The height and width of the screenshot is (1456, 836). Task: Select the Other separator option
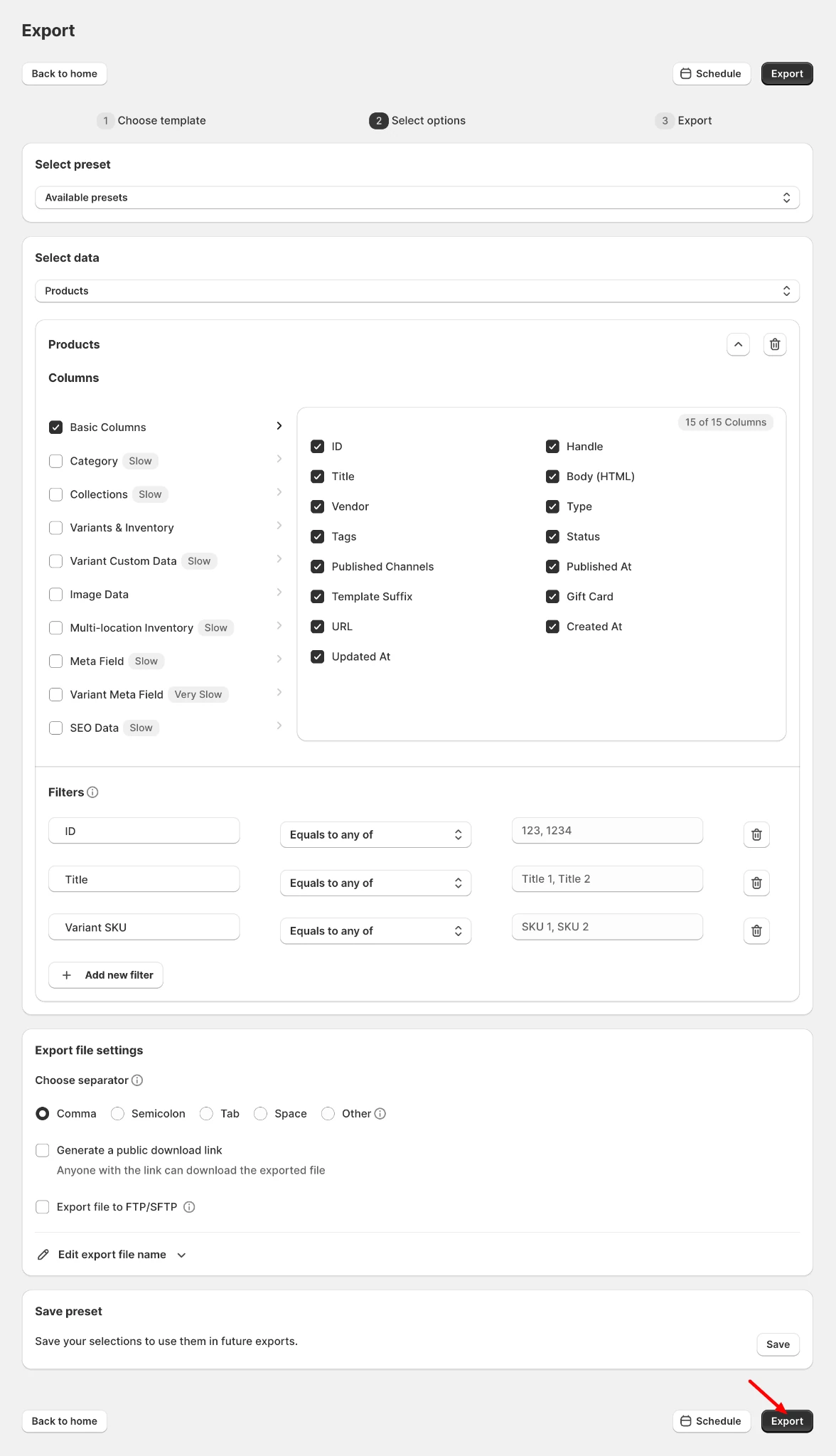point(328,1114)
